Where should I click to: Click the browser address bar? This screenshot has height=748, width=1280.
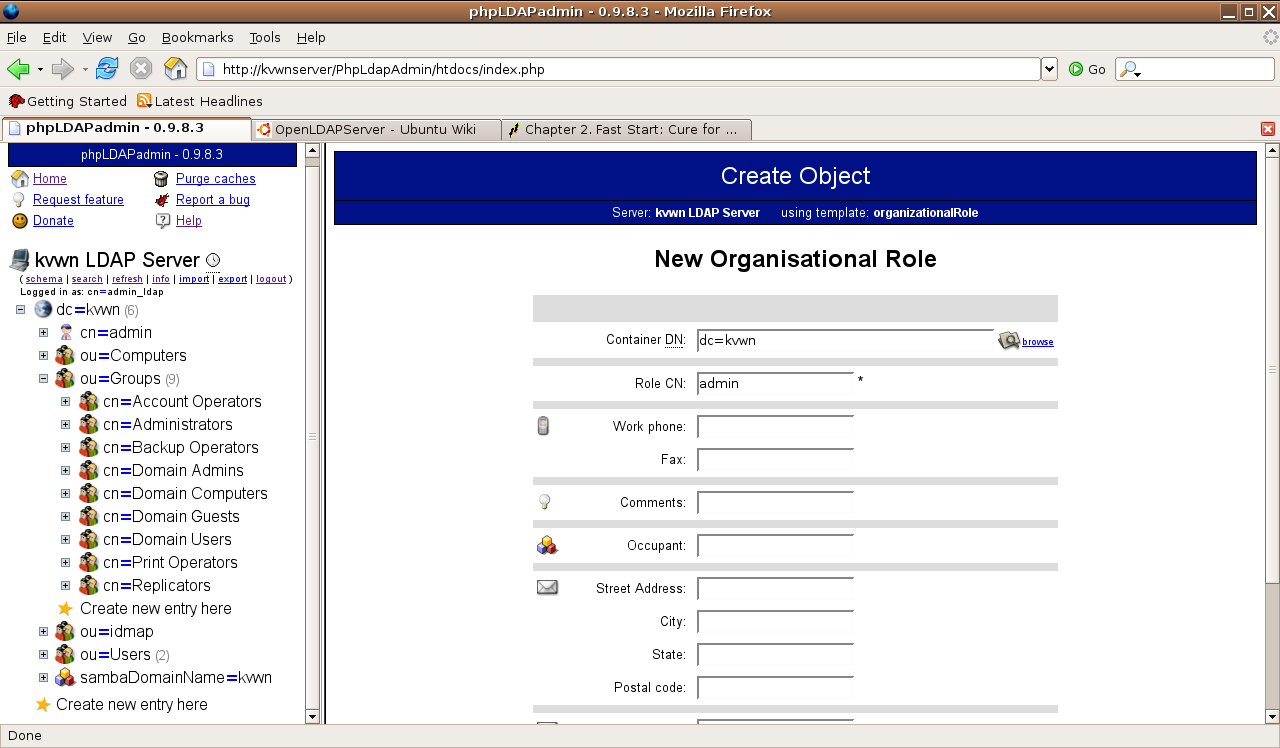click(619, 69)
